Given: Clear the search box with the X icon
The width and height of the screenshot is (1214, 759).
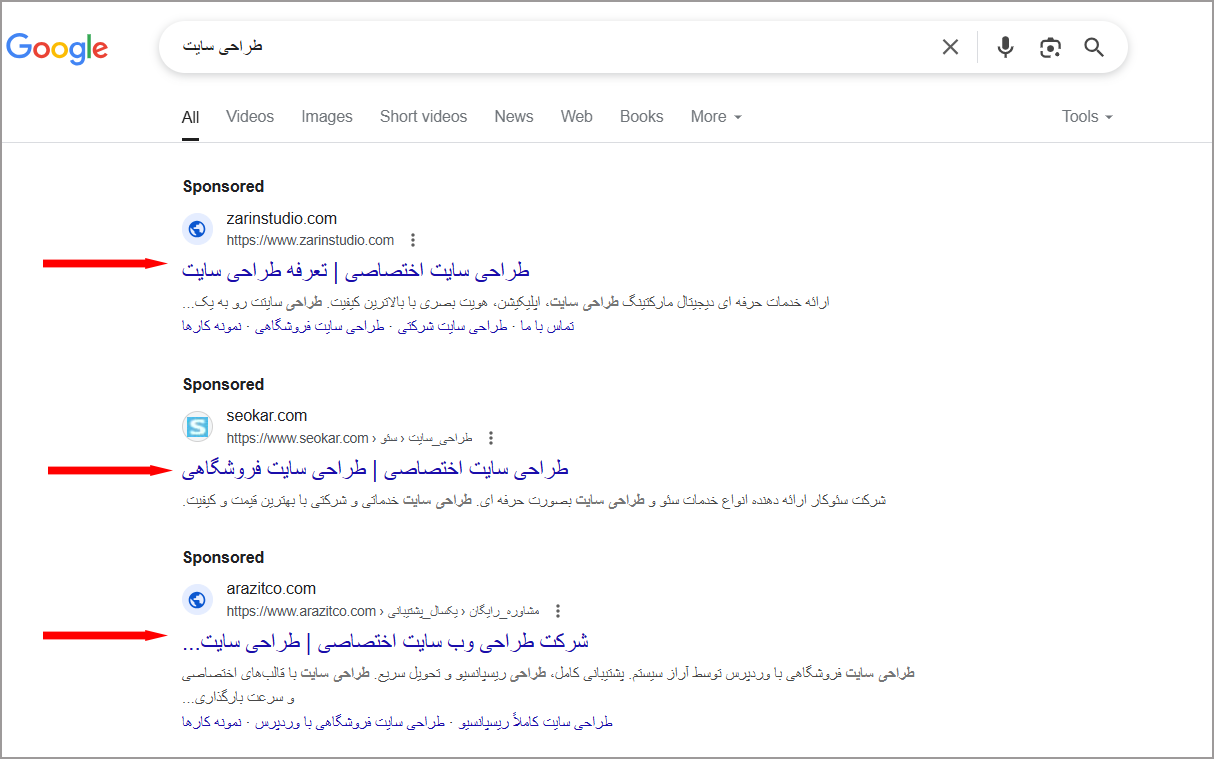Looking at the screenshot, I should [950, 47].
